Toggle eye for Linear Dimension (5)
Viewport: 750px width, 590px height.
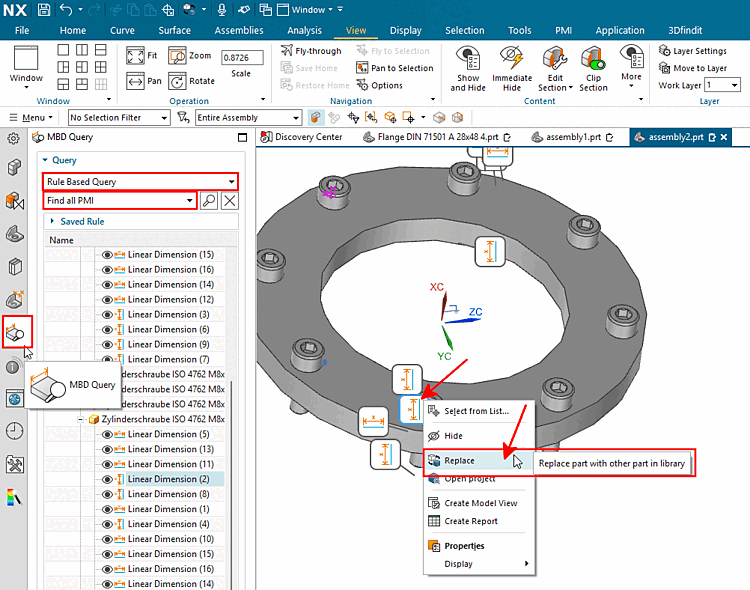tap(107, 434)
